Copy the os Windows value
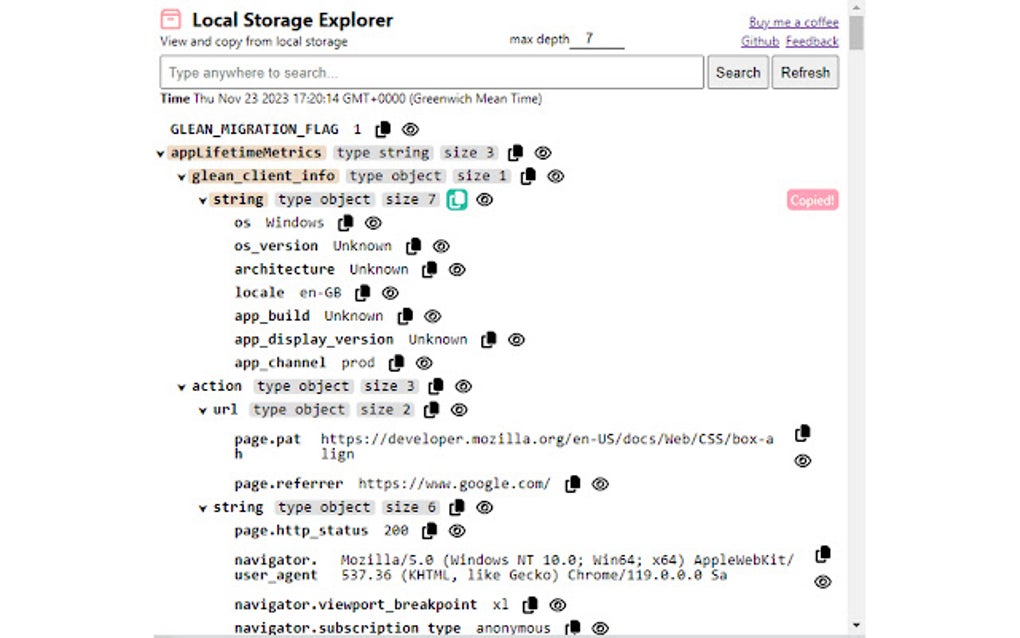This screenshot has width=1020, height=638. click(x=344, y=222)
